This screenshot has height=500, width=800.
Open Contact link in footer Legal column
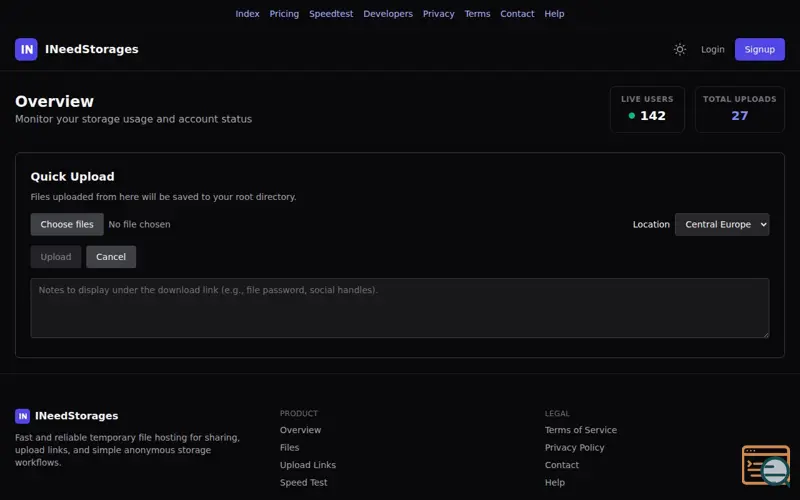click(x=562, y=465)
